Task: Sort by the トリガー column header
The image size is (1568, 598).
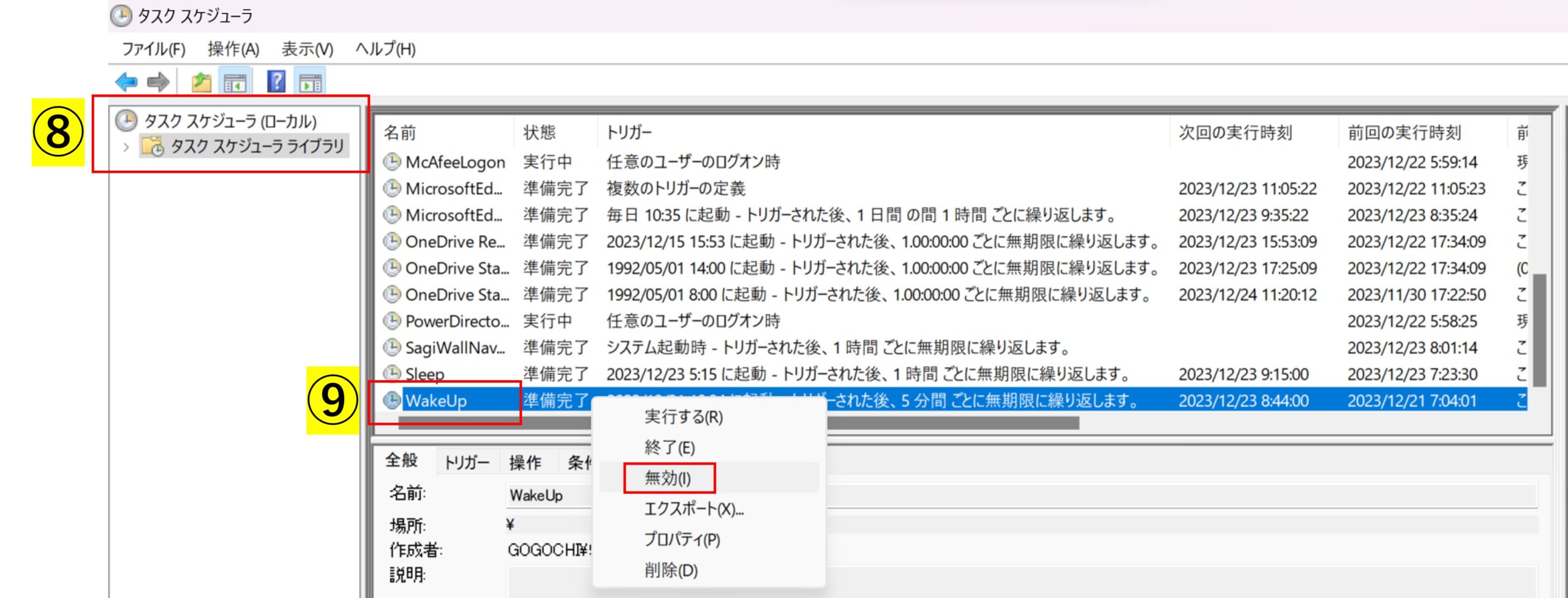Action: 630,132
